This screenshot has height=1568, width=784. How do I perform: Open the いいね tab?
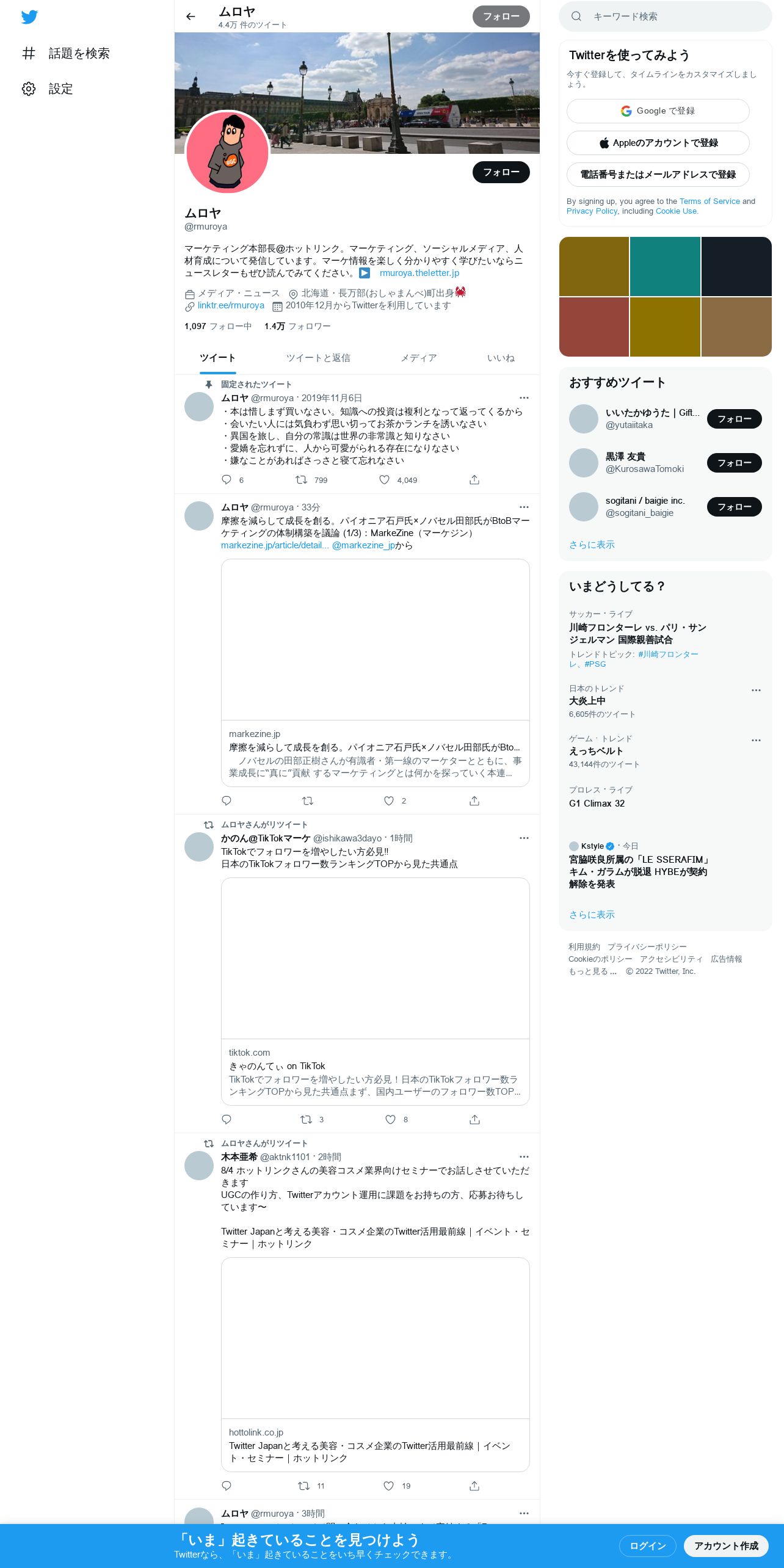(x=501, y=358)
